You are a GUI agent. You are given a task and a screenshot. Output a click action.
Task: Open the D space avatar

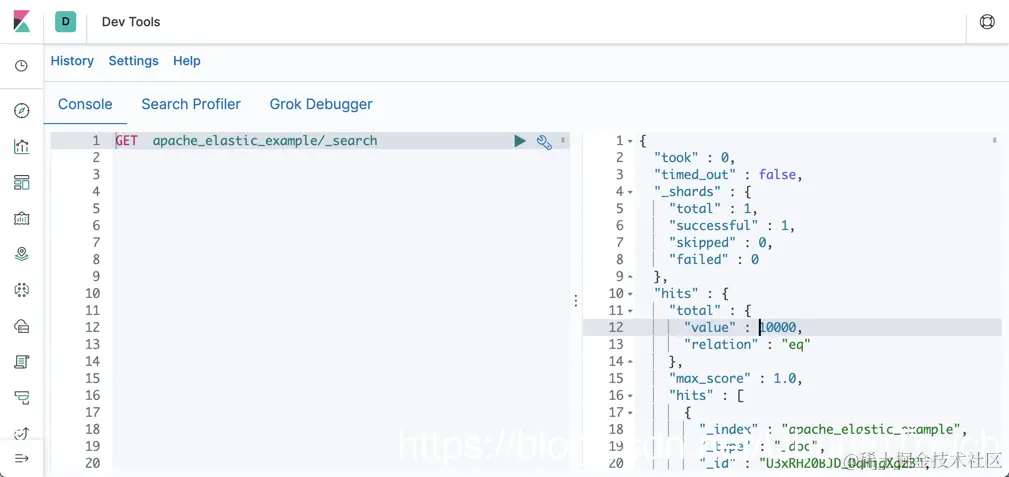tap(65, 22)
